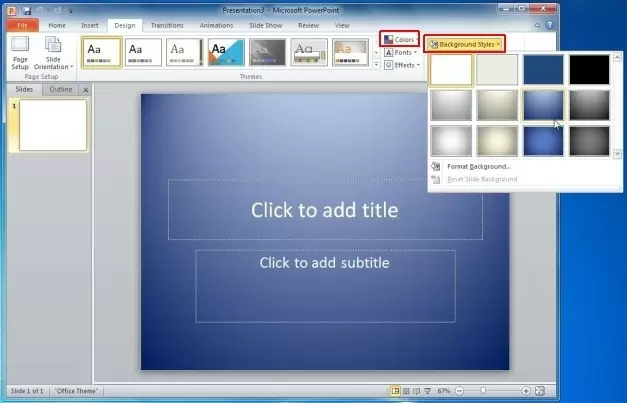Collapse the Background Styles dropdown
627x403 pixels.
pos(464,44)
